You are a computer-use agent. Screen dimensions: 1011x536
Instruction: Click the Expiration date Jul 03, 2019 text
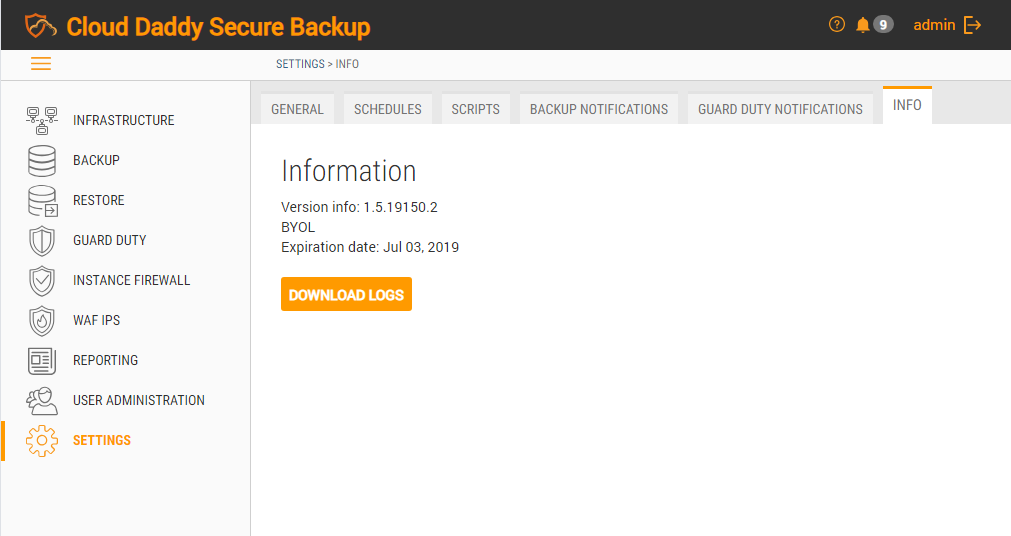click(370, 247)
